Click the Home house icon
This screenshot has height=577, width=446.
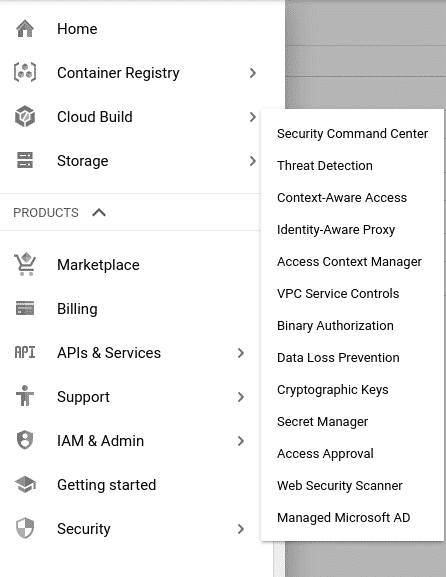[x=25, y=29]
